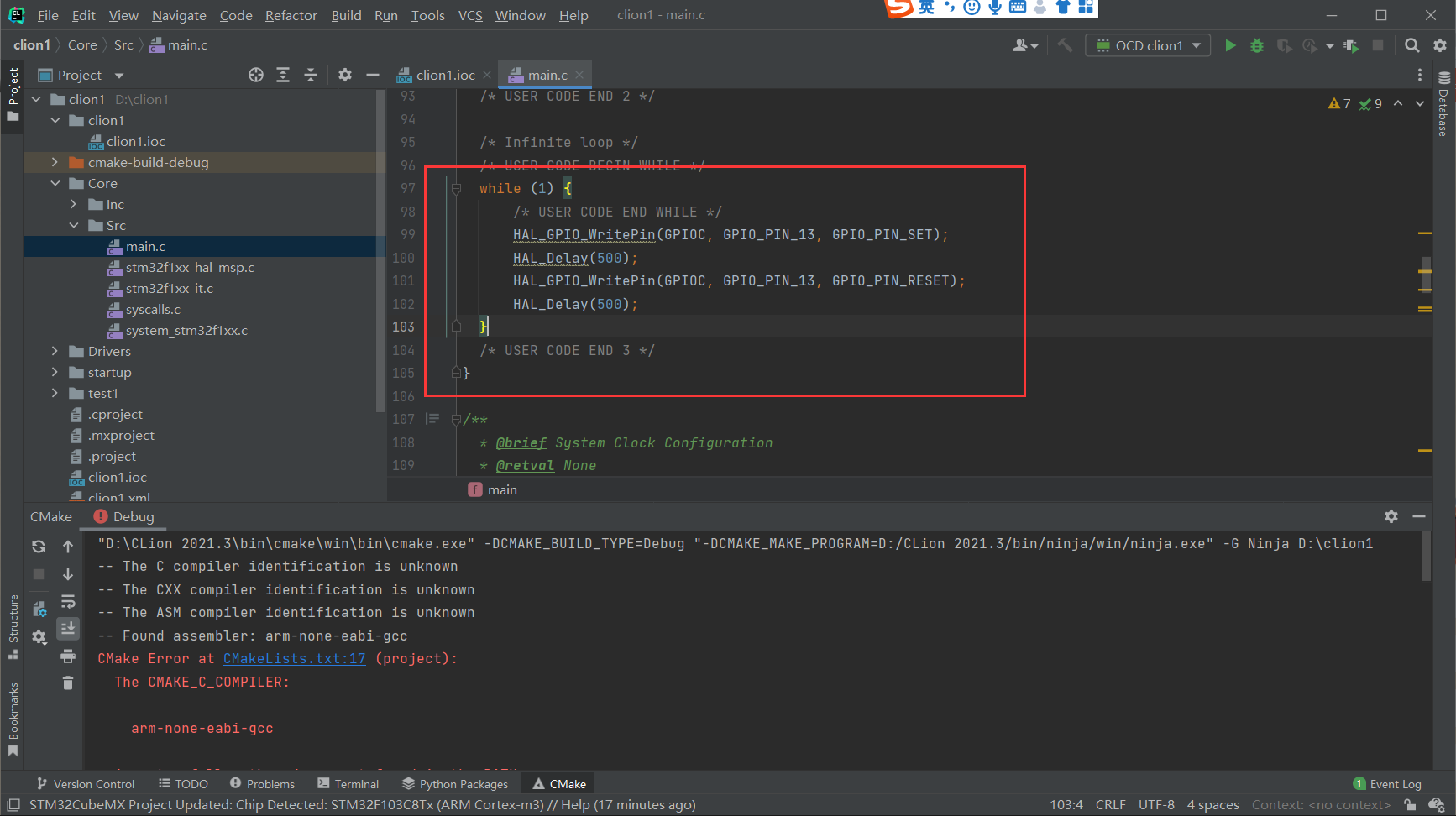Click the profiler run icon
Viewport: 1456px width, 816px height.
(1310, 45)
